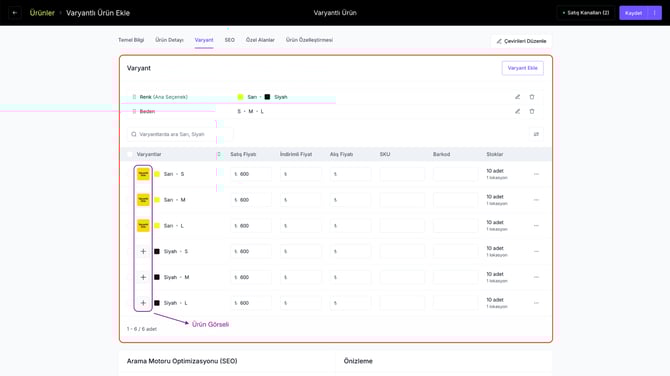Image resolution: width=670 pixels, height=376 pixels.
Task: Open the Ürün Detayı tab
Action: (169, 40)
